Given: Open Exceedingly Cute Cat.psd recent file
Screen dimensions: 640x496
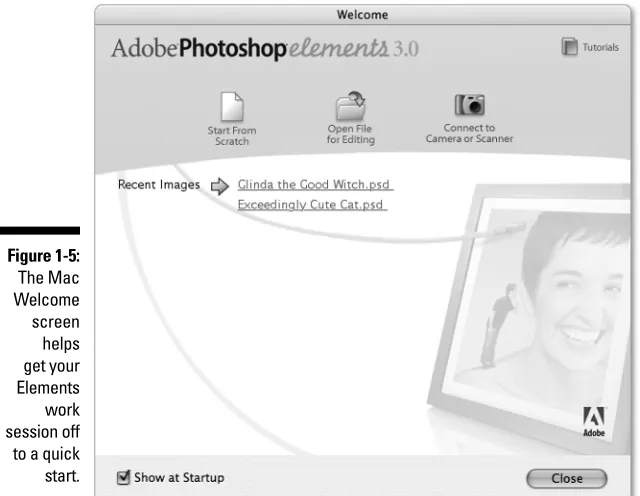Looking at the screenshot, I should pyautogui.click(x=312, y=205).
